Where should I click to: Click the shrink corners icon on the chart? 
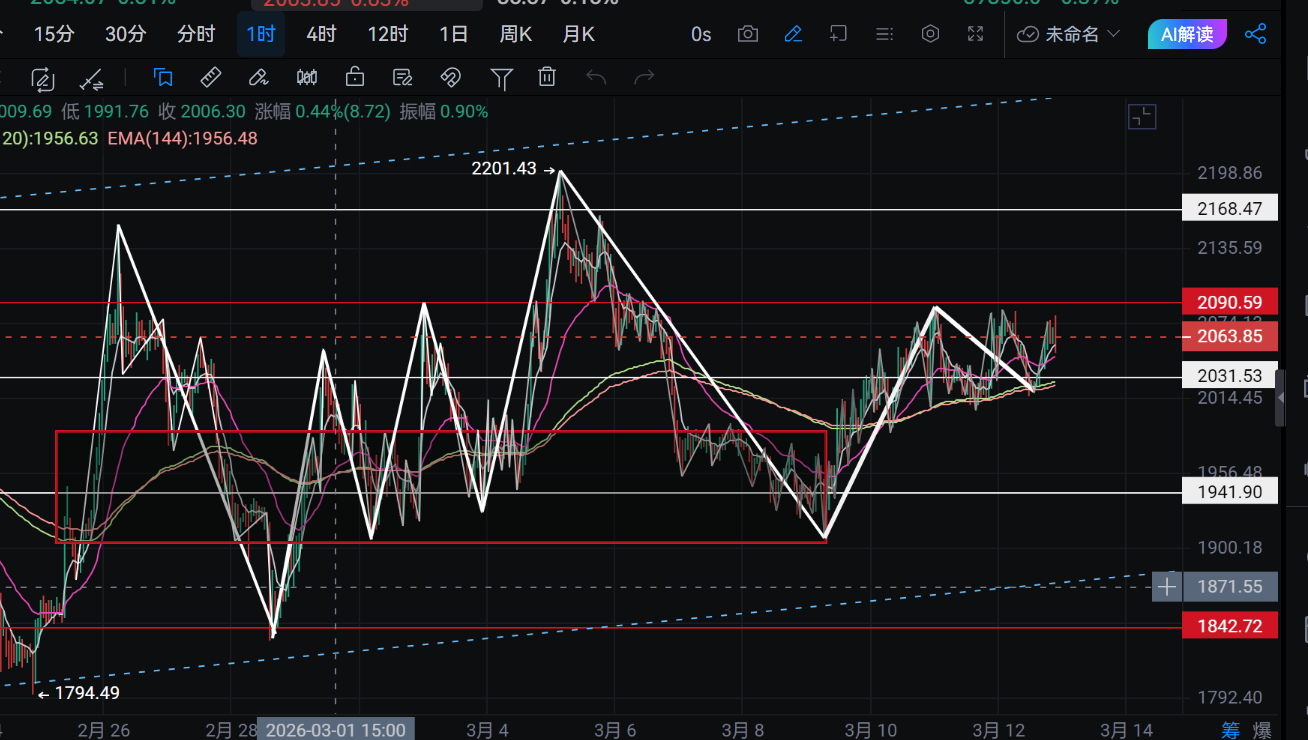[1142, 117]
